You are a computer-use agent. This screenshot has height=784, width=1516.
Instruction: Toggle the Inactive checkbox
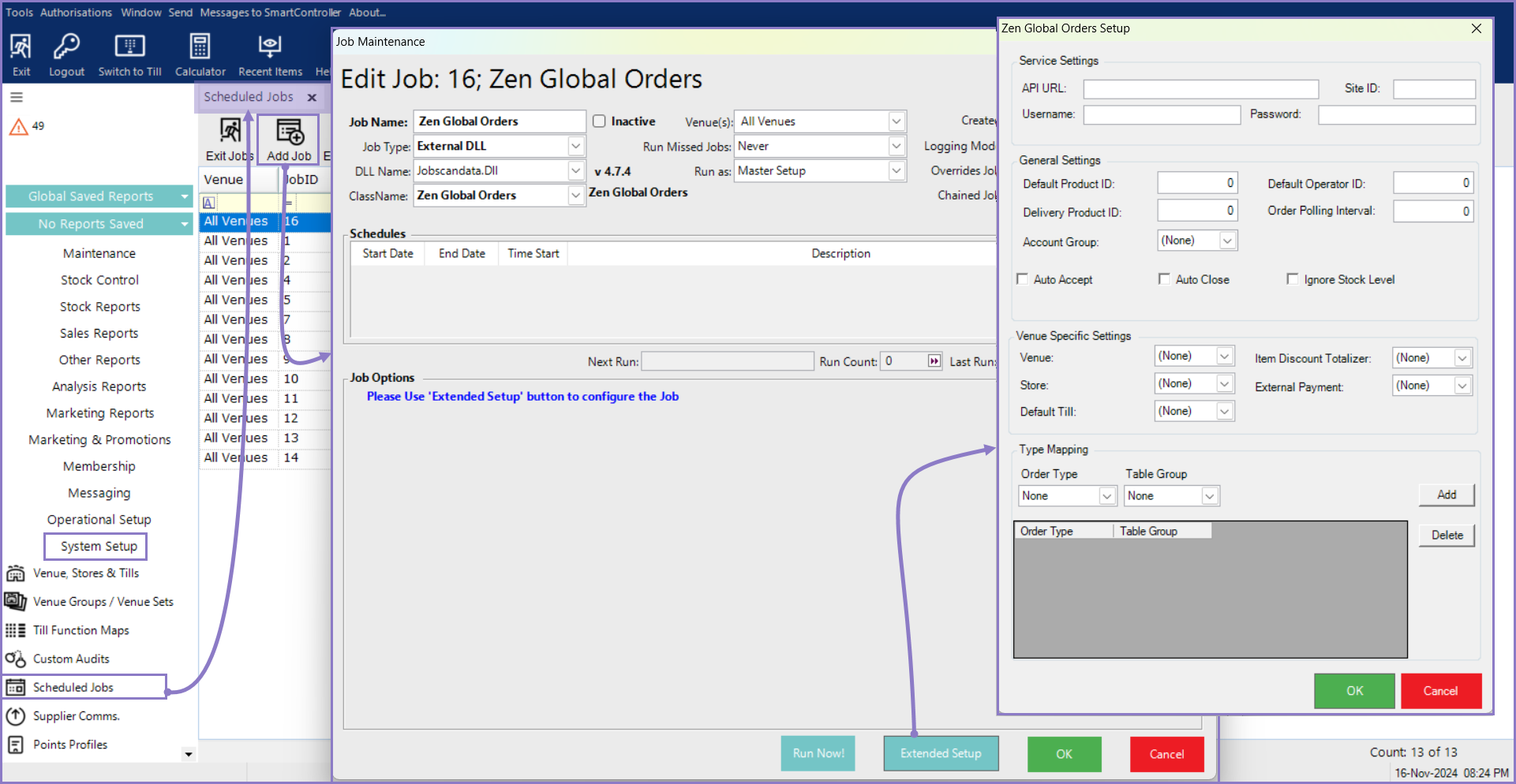(x=599, y=121)
